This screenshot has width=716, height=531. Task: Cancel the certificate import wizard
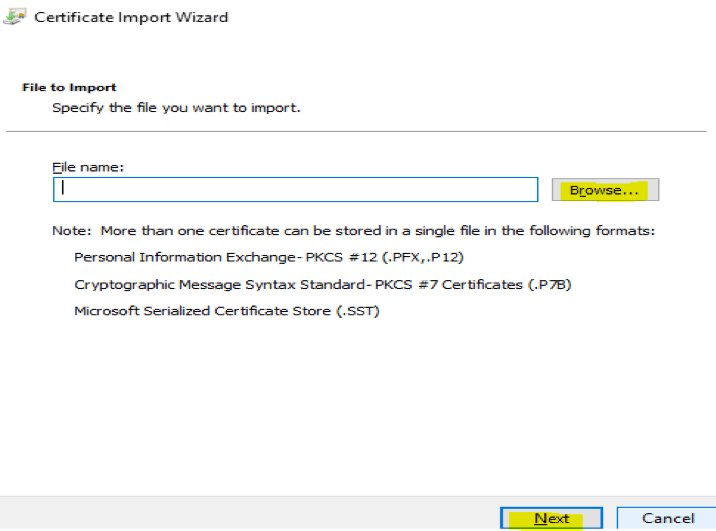(666, 518)
